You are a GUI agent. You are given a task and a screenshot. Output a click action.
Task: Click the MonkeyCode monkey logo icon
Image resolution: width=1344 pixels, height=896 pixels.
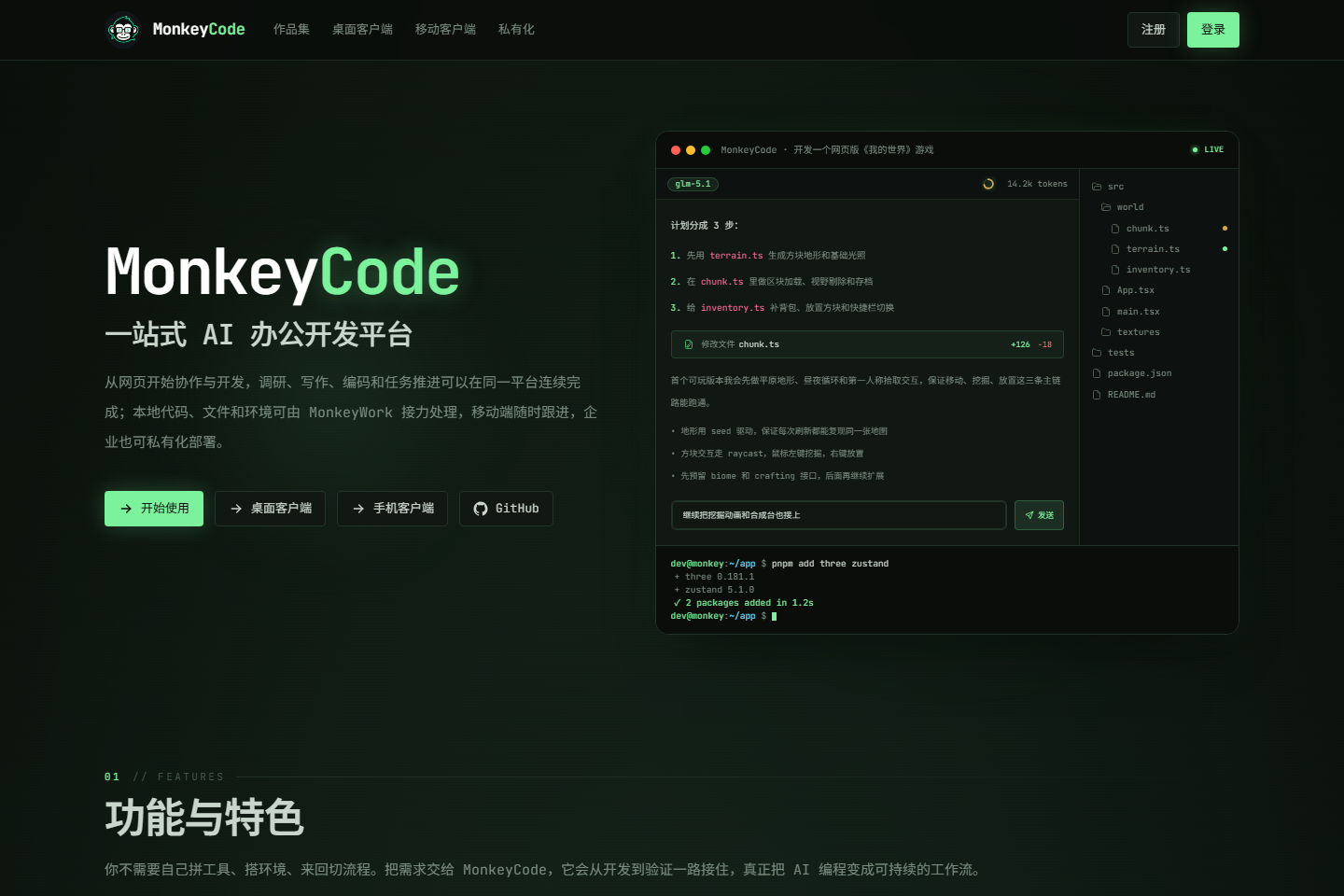[x=123, y=30]
